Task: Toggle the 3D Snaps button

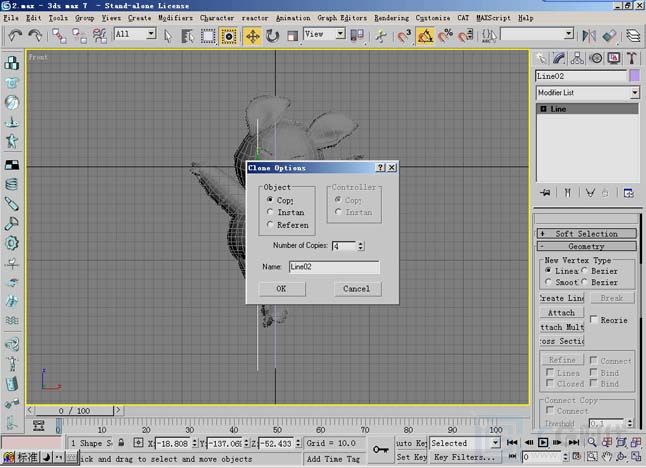Action: point(405,36)
